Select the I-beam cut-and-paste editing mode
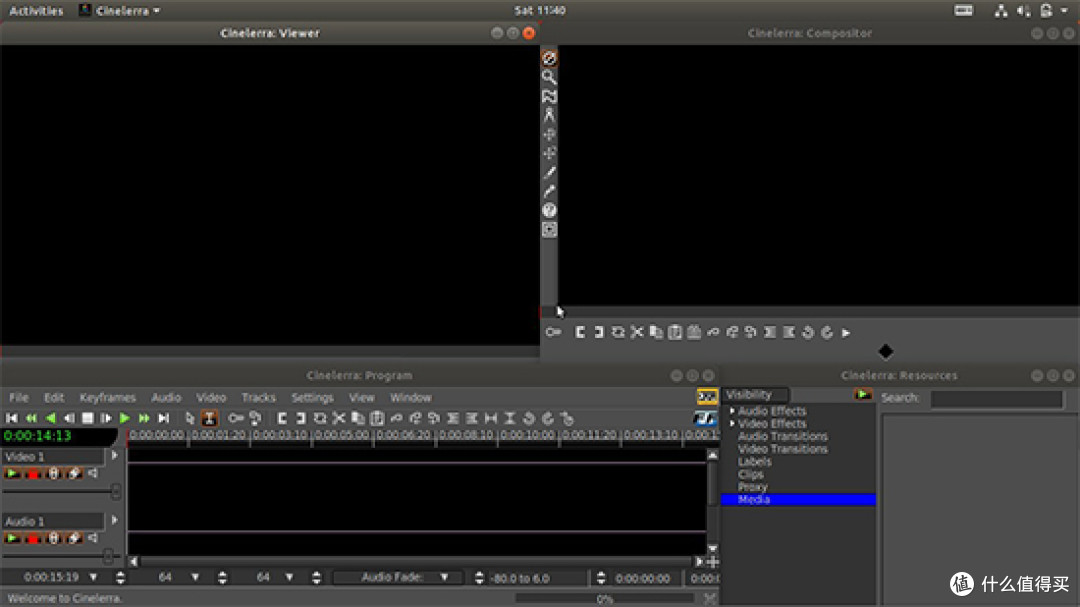 click(209, 418)
